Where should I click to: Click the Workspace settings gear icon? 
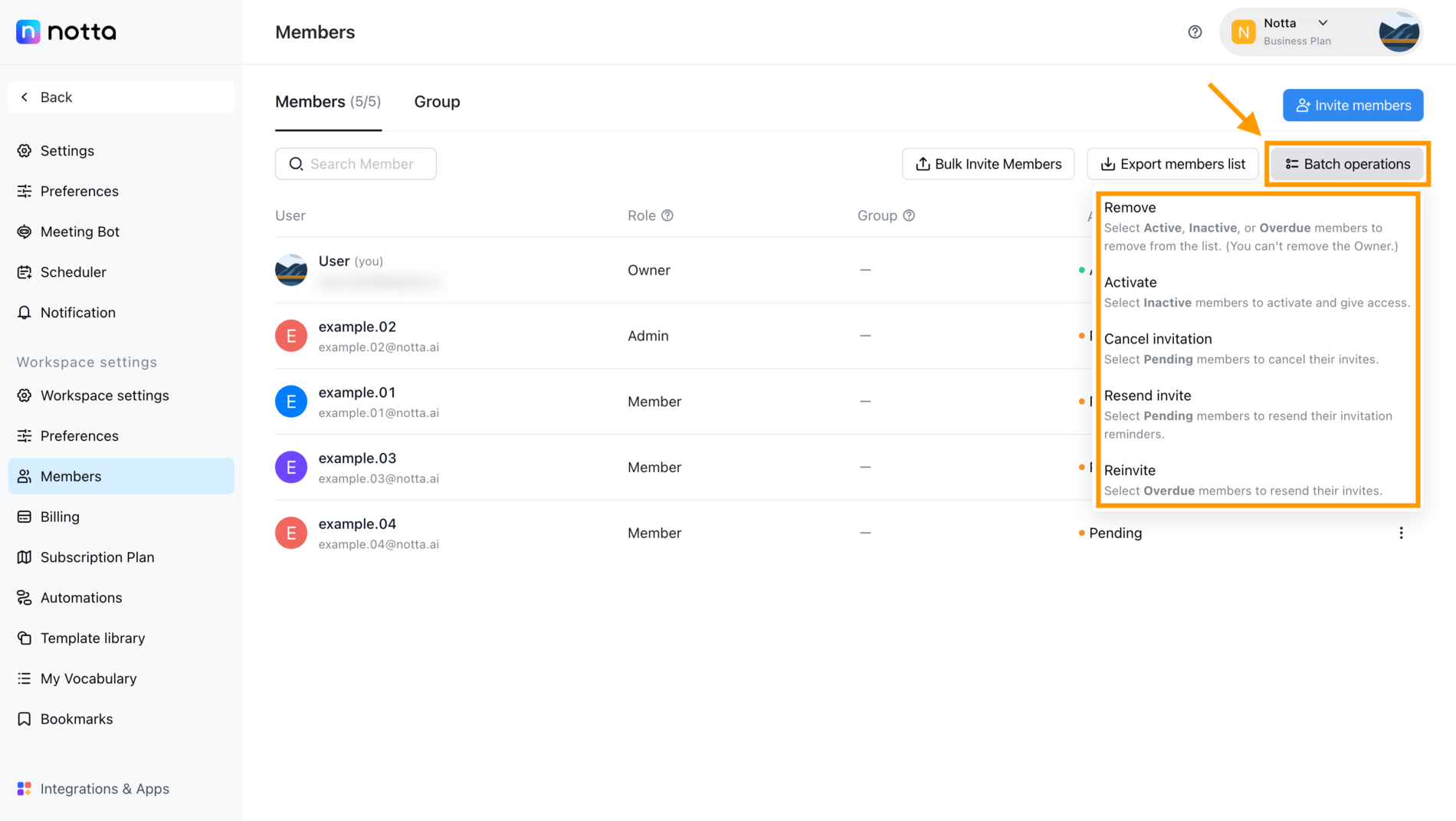[25, 396]
